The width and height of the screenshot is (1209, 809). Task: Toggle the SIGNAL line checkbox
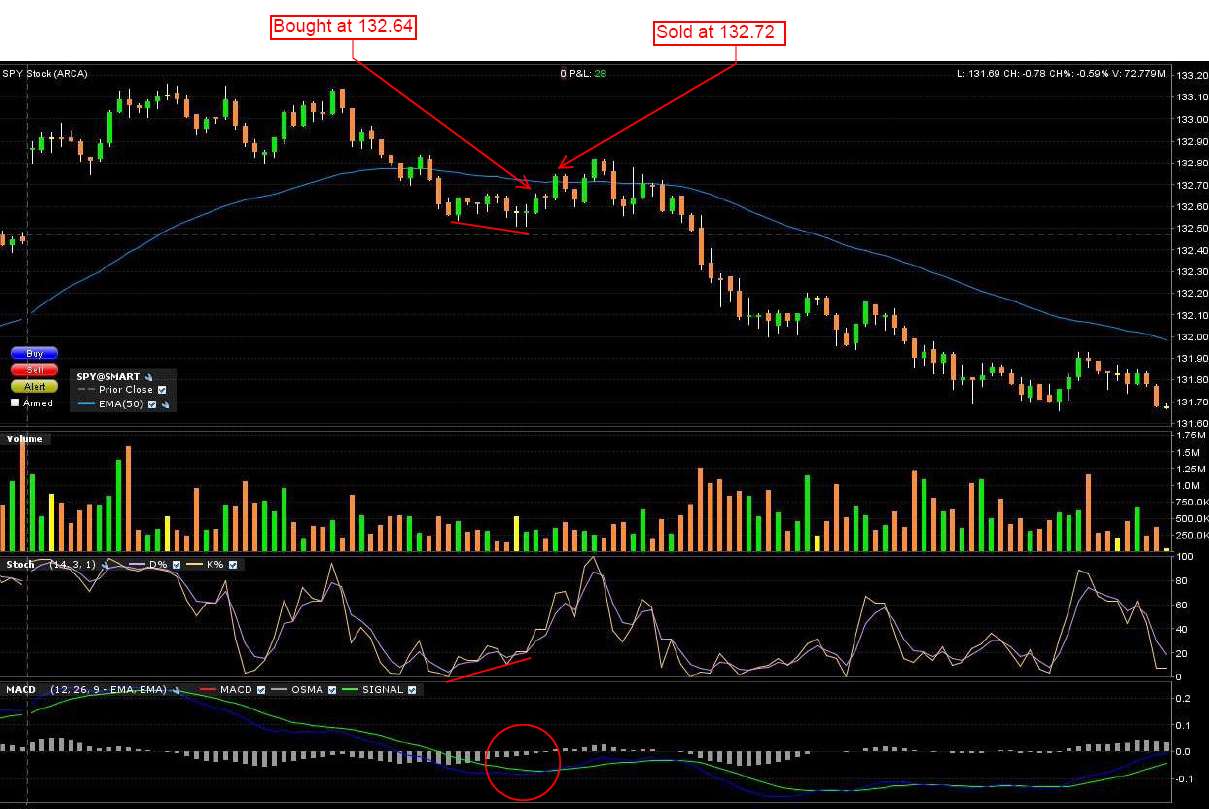pyautogui.click(x=411, y=690)
